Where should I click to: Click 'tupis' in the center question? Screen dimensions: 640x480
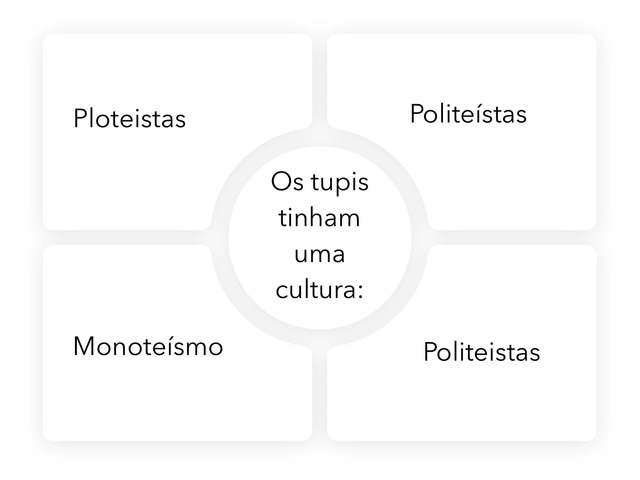click(340, 182)
